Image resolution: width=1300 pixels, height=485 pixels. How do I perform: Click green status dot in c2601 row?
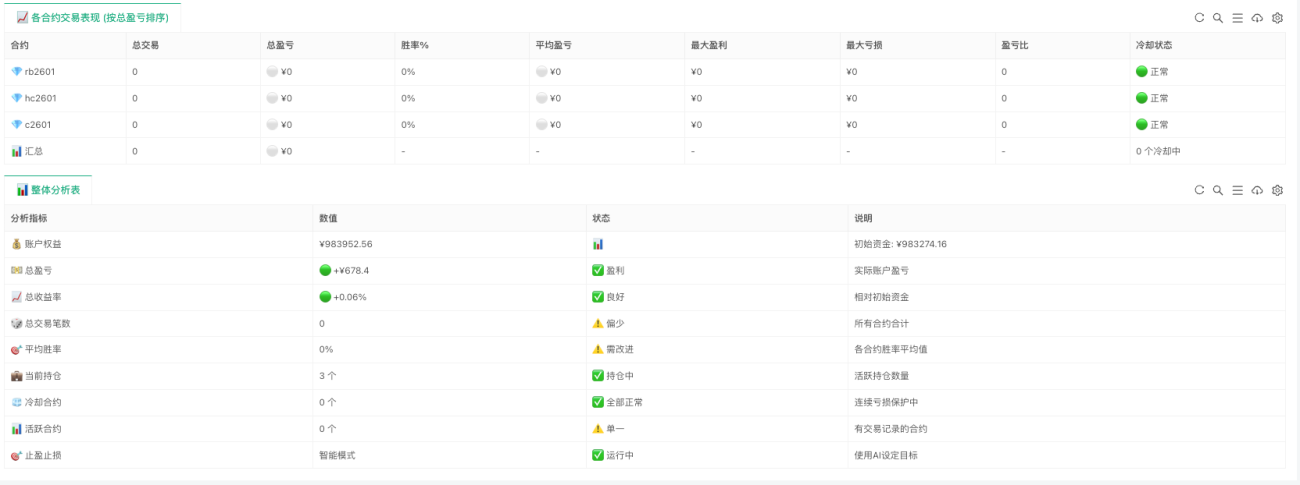pyautogui.click(x=1141, y=125)
